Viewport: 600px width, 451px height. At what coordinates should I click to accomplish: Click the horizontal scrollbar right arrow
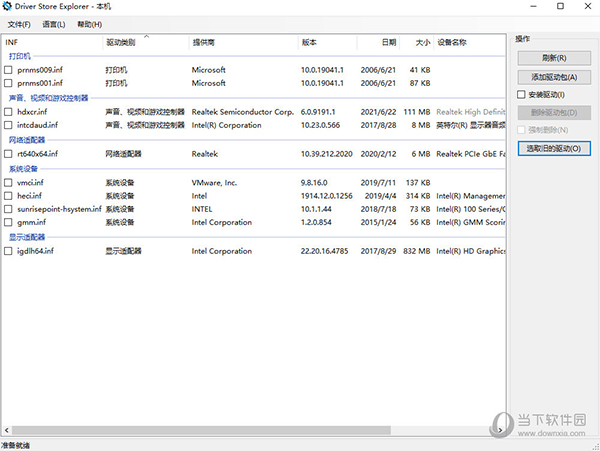point(501,430)
